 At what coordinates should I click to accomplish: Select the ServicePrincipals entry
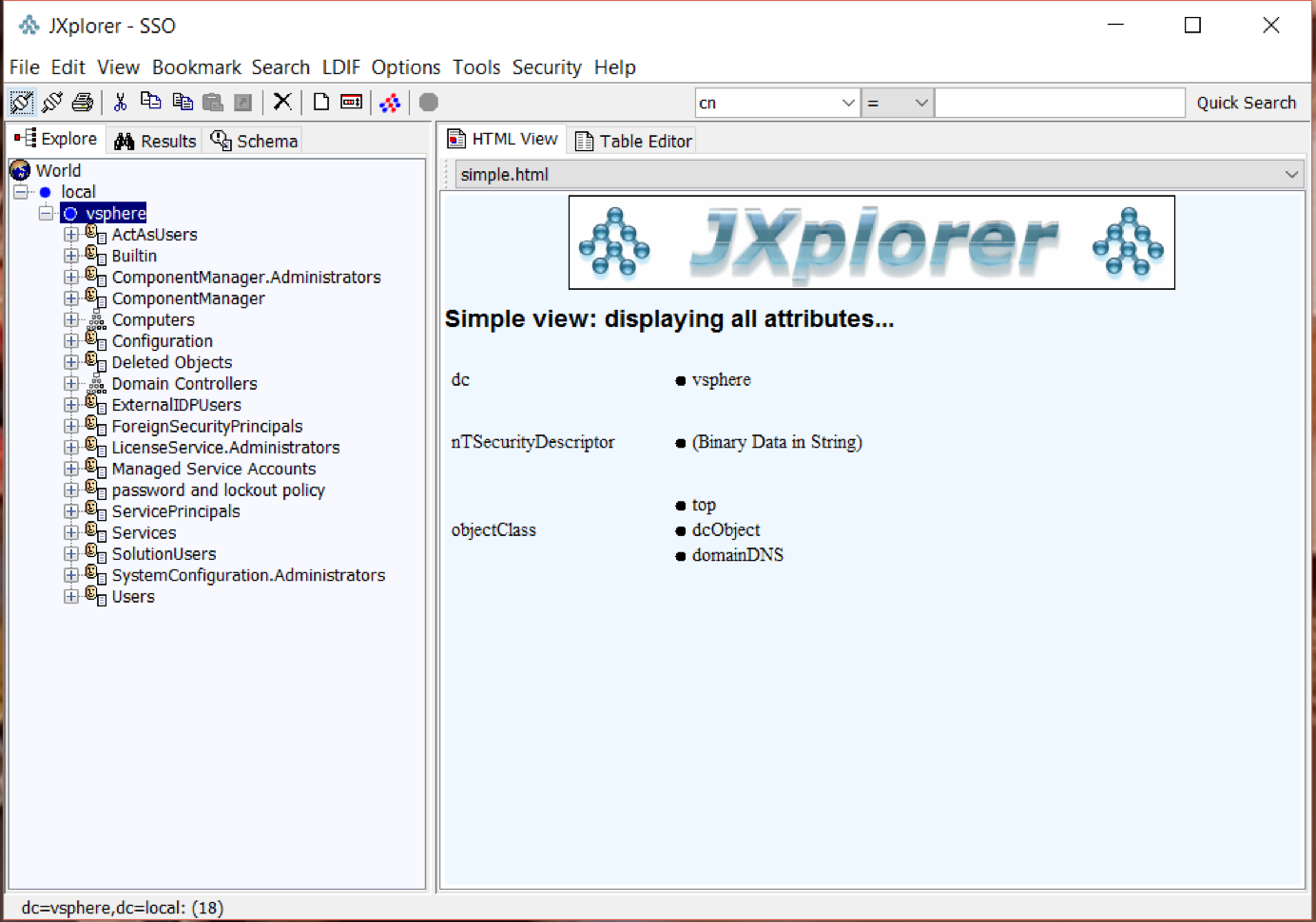[x=176, y=511]
